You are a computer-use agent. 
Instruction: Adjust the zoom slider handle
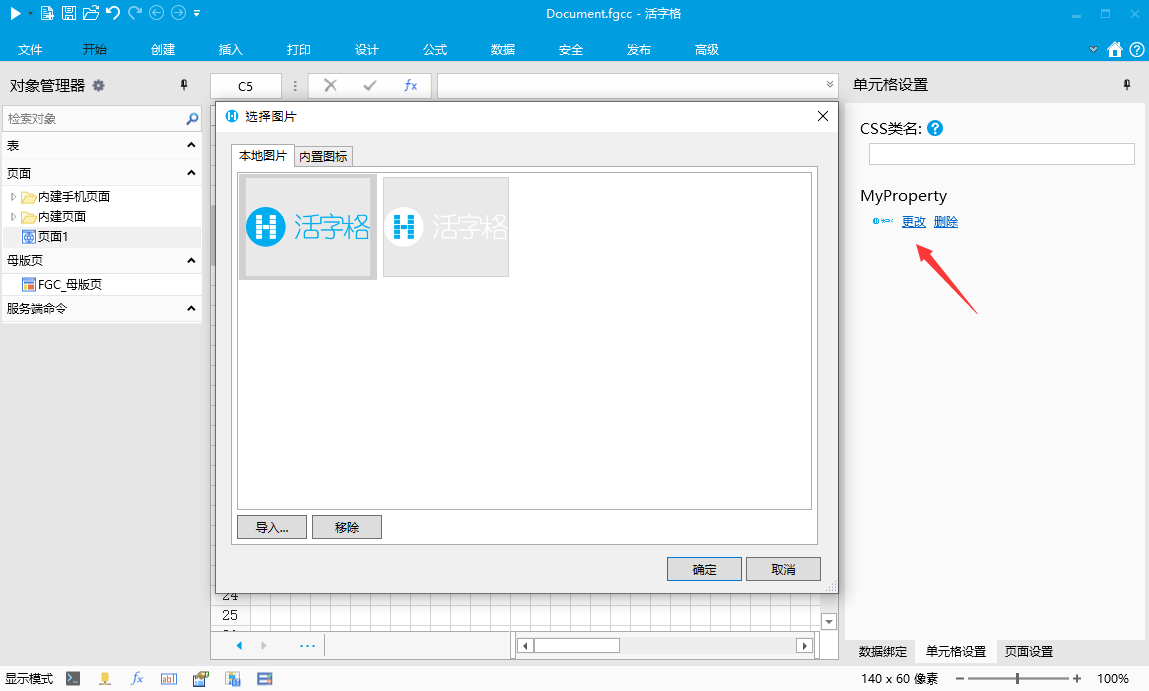pos(1017,679)
